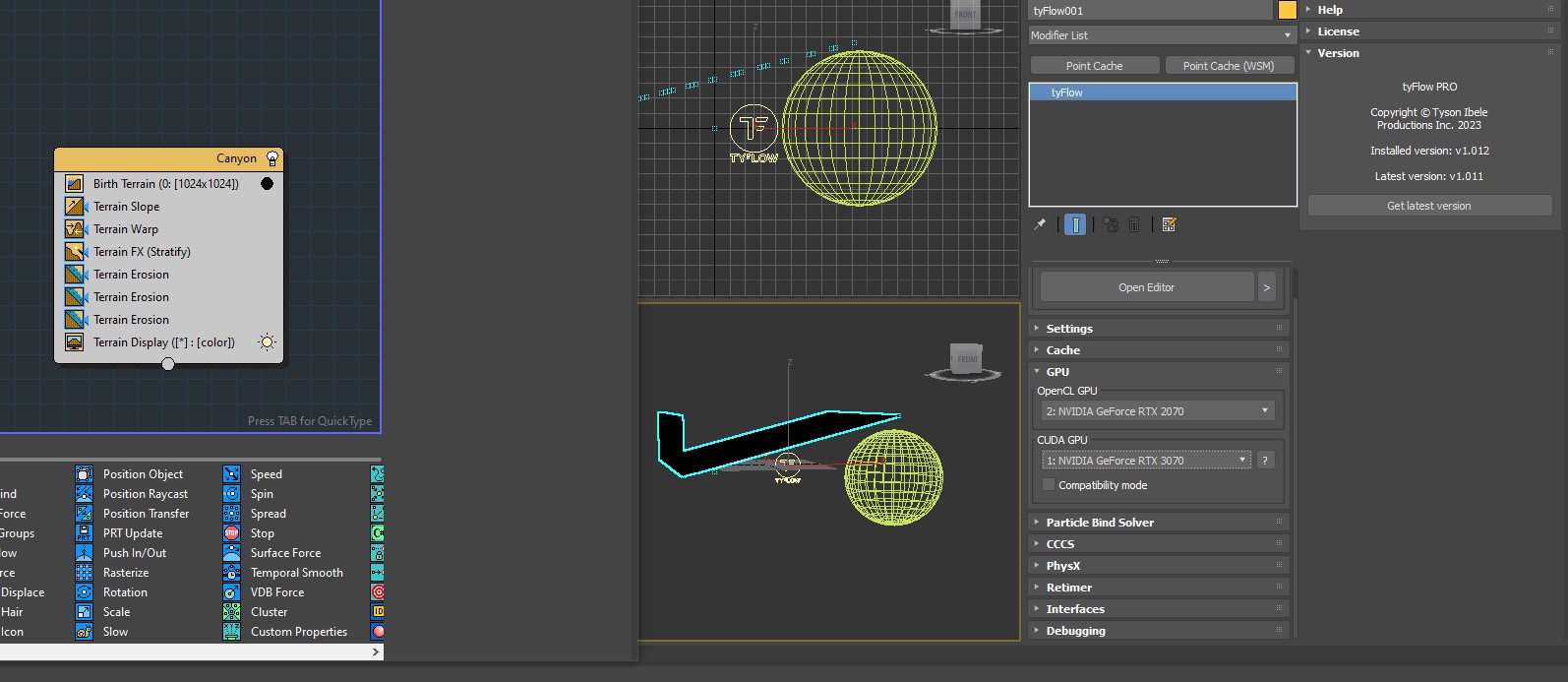Open the OpenCL GPU dropdown
1568x682 pixels.
(x=1158, y=411)
